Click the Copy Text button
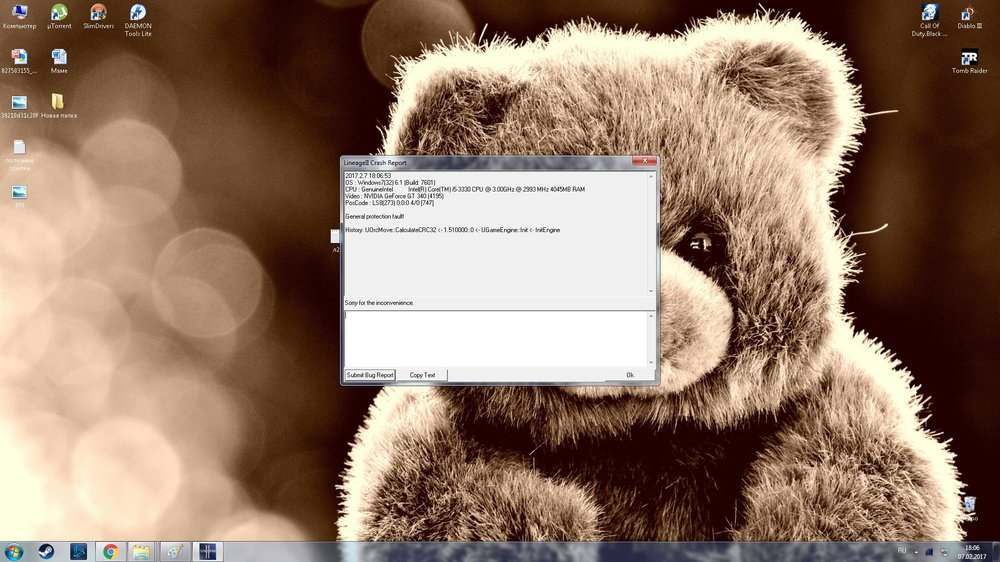The image size is (1000, 562). tap(422, 375)
